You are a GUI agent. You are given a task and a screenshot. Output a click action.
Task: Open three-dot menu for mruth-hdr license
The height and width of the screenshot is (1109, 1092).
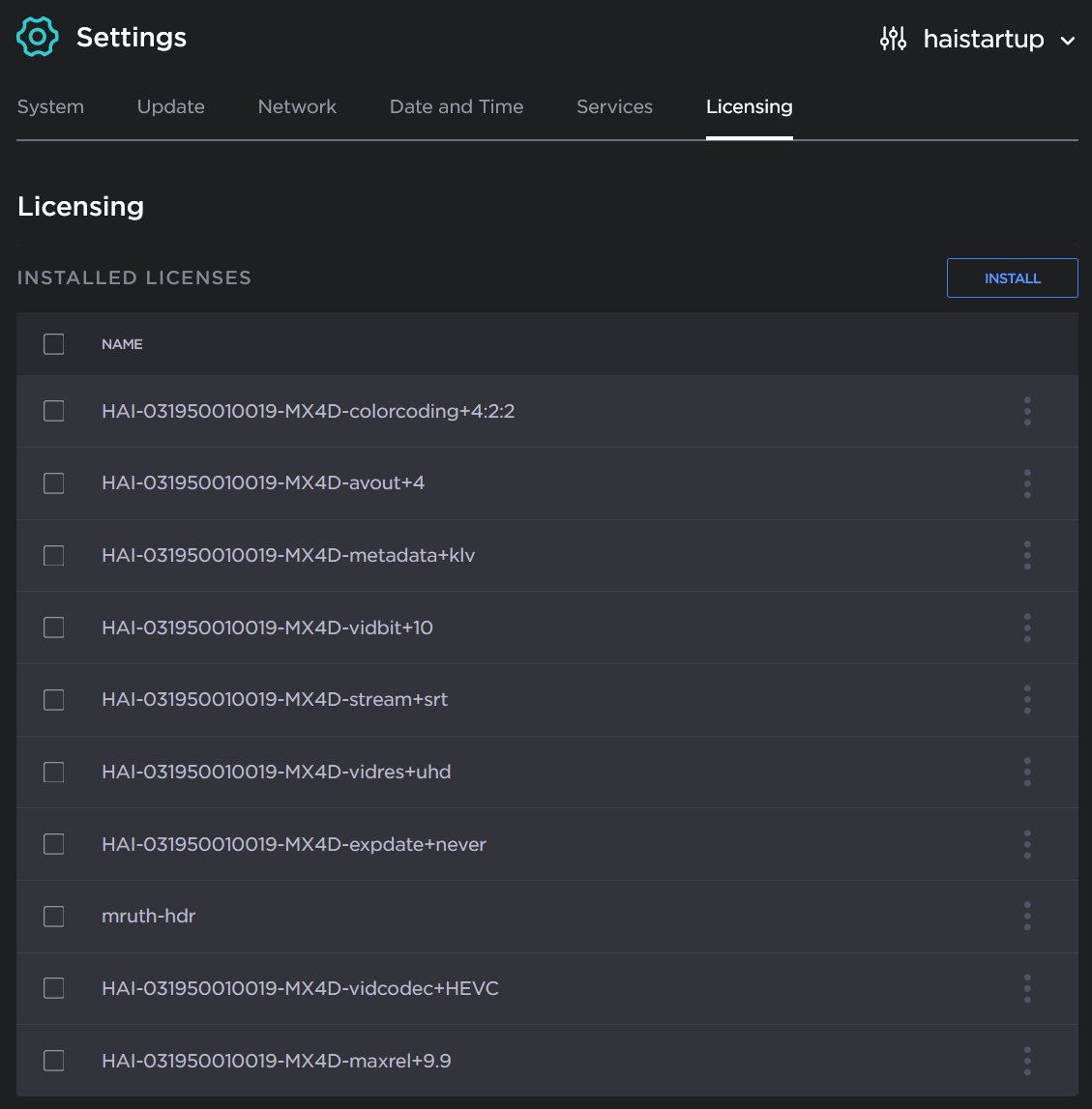[1027, 916]
